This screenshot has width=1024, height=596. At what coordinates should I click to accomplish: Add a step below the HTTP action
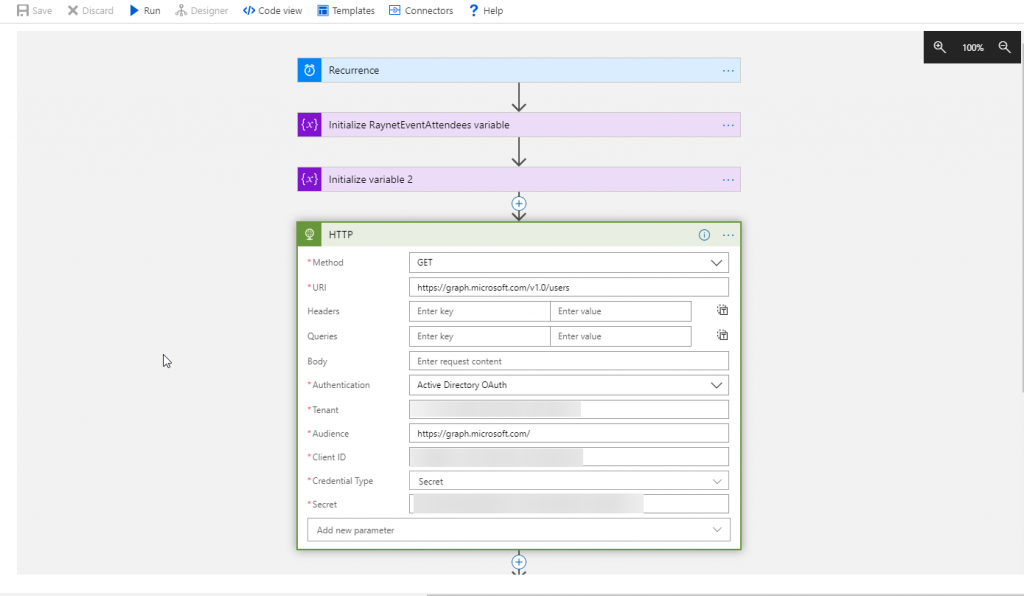tap(519, 562)
